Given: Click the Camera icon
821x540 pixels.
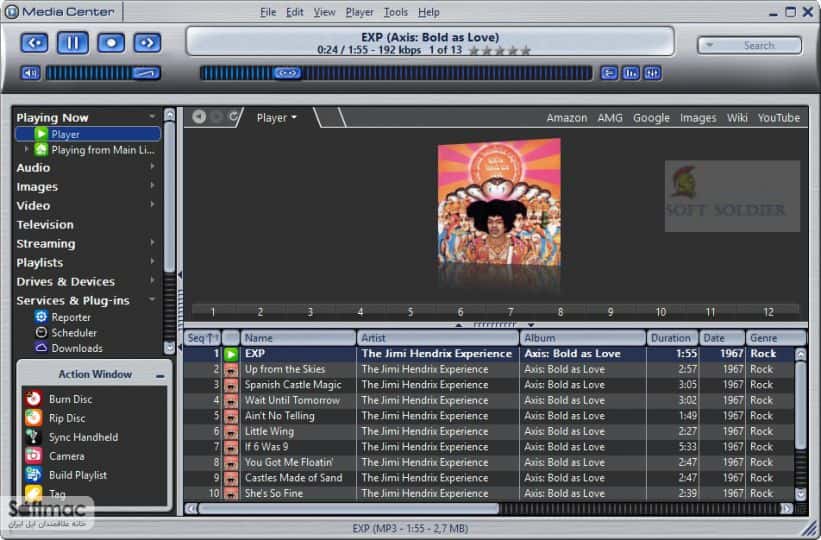Looking at the screenshot, I should click(x=34, y=456).
